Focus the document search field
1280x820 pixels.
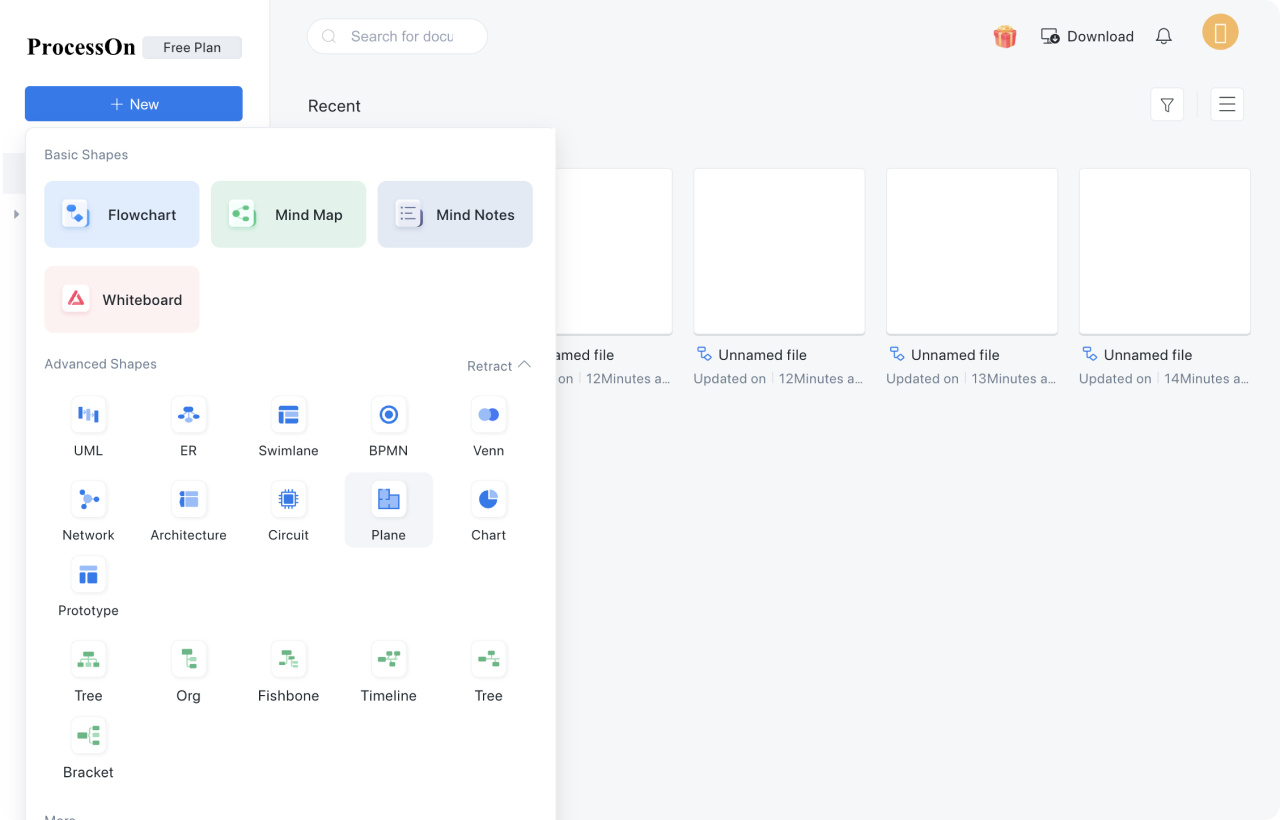point(397,36)
